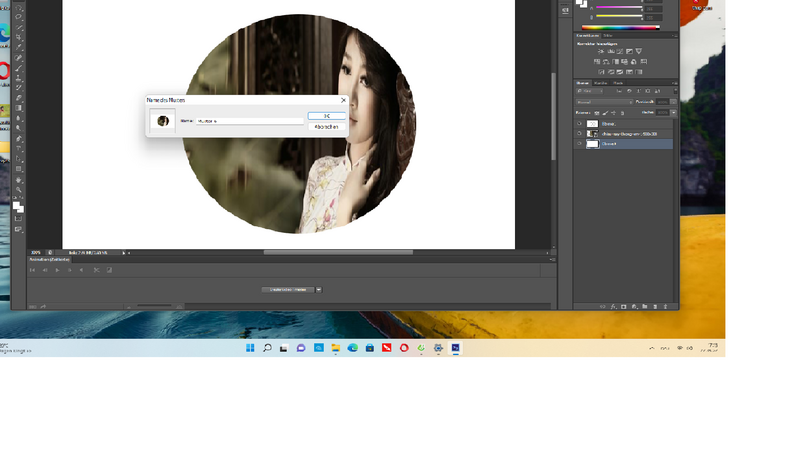Toggle lock transparent pixels
The width and height of the screenshot is (800, 450).
596,113
